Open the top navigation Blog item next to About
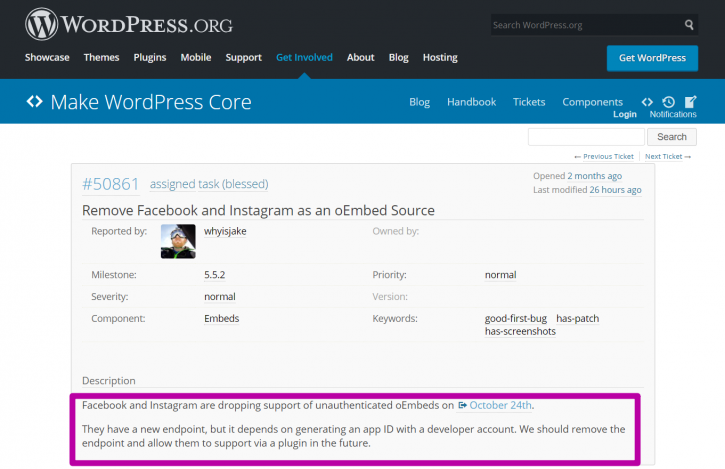 [x=399, y=57]
